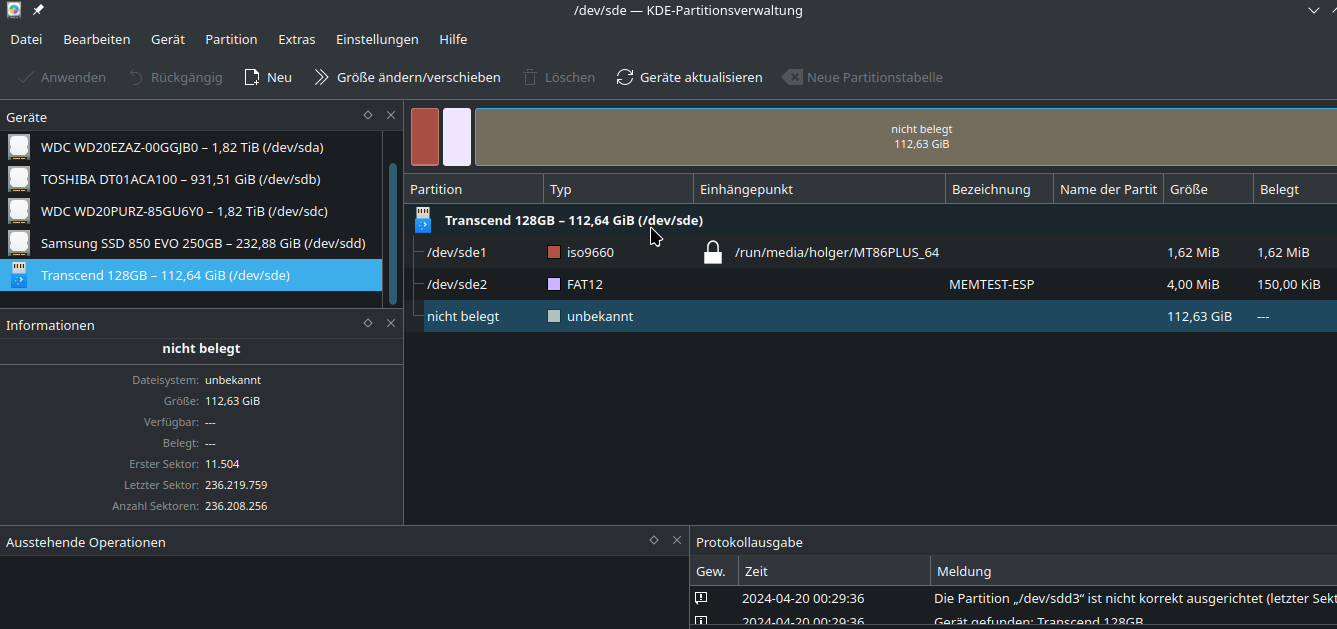Select WDC WD20EZAZ device /dev/sda
Image resolution: width=1337 pixels, height=629 pixels.
click(x=182, y=147)
